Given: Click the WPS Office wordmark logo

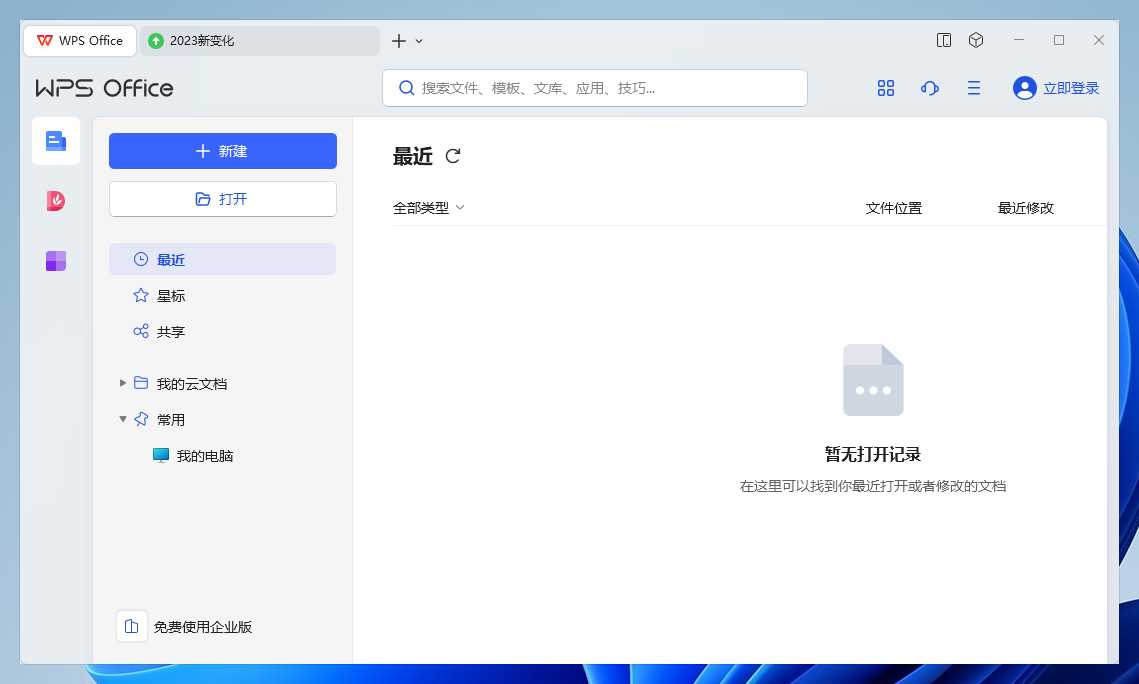Looking at the screenshot, I should click(x=105, y=88).
